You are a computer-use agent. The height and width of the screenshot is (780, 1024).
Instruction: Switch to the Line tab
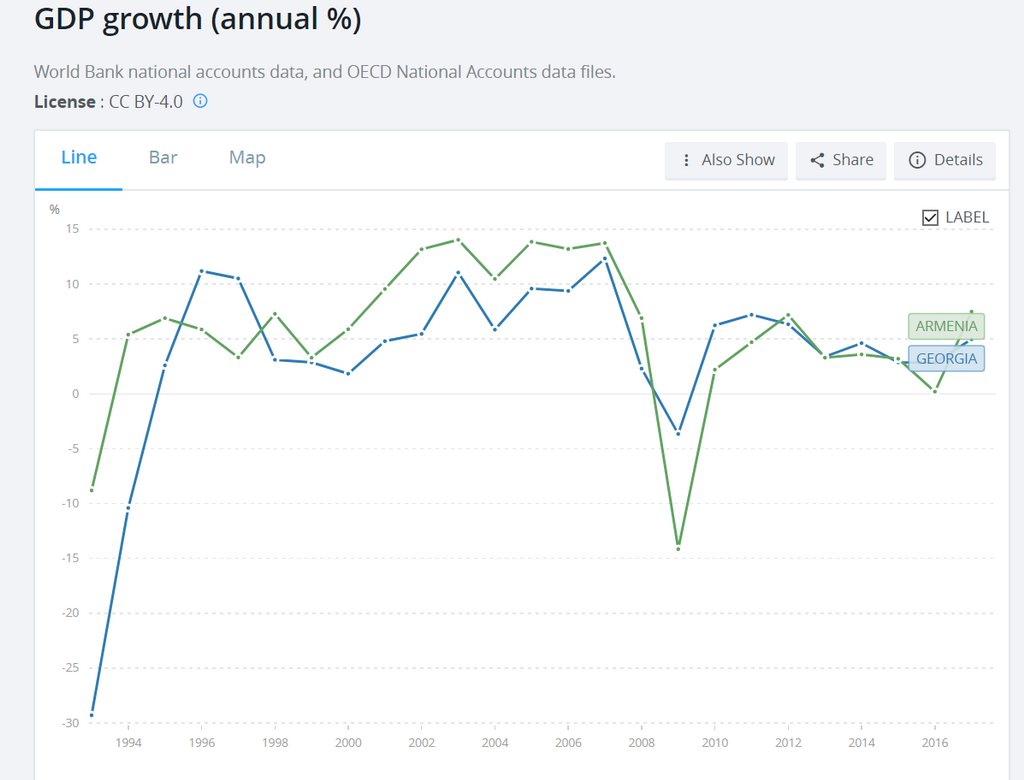(79, 158)
